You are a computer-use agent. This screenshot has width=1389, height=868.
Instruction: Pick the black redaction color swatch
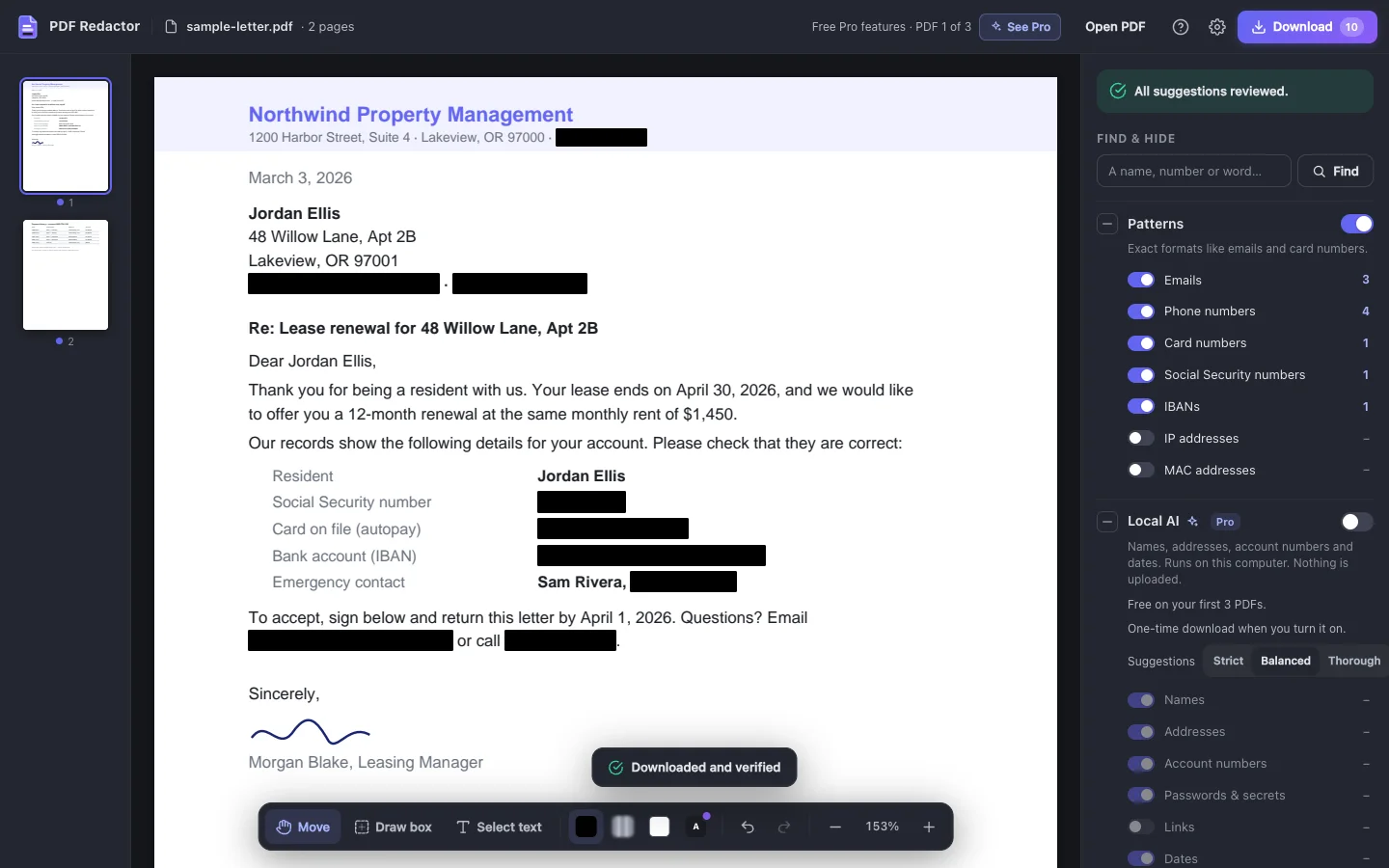586,827
